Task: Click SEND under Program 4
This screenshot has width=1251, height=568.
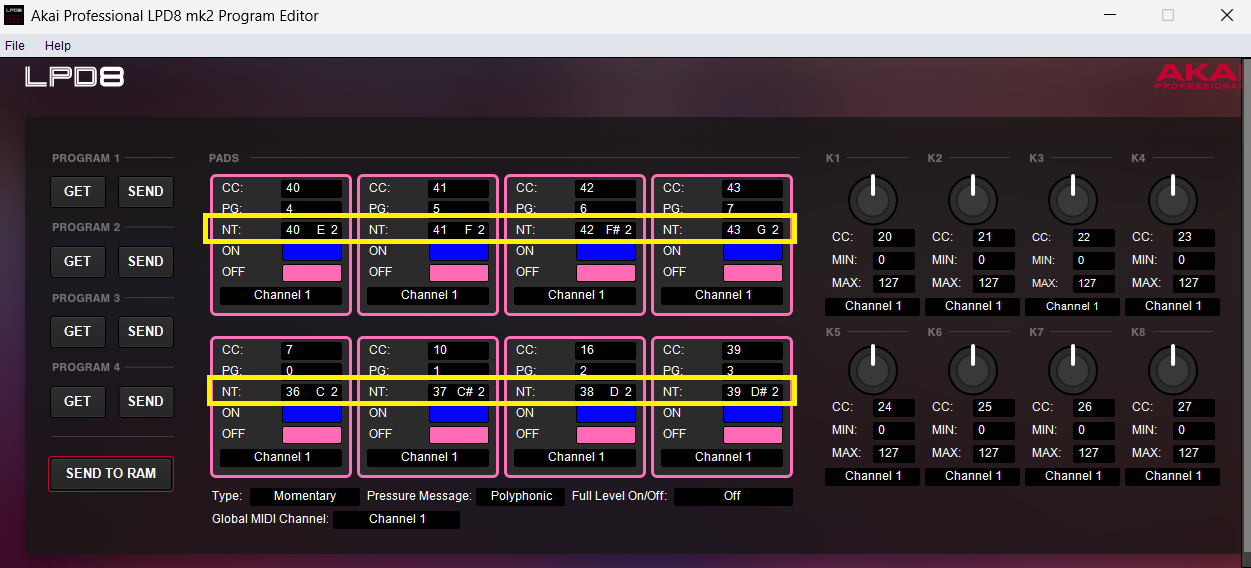Action: (x=146, y=401)
